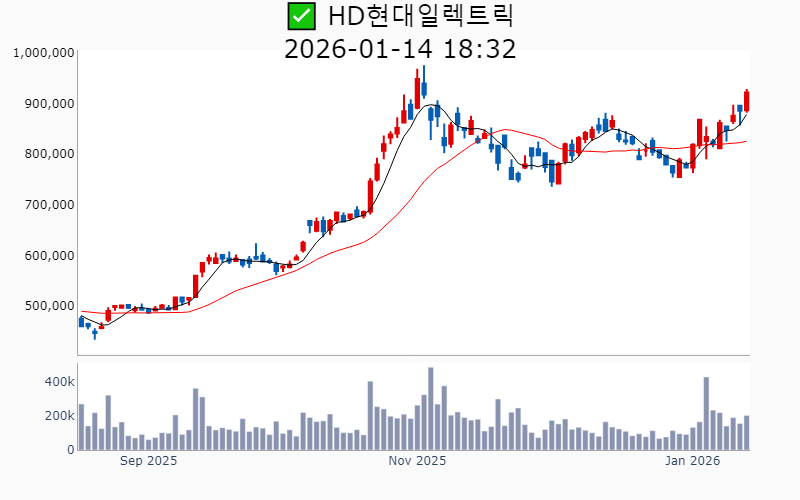The height and width of the screenshot is (500, 800).
Task: Click the green checkmark icon beside the title
Action: coord(300,16)
